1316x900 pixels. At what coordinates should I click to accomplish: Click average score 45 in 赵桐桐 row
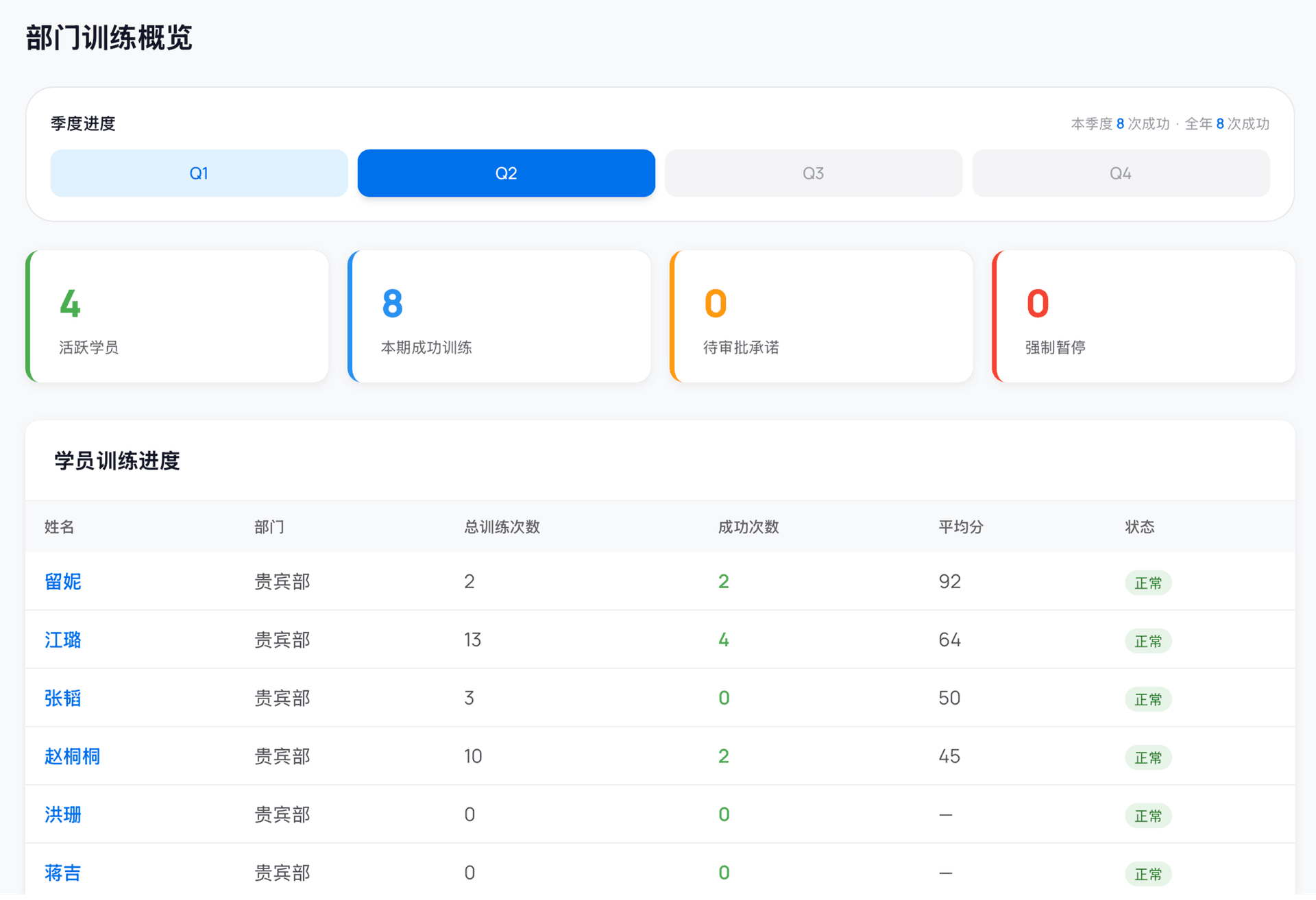tap(949, 757)
